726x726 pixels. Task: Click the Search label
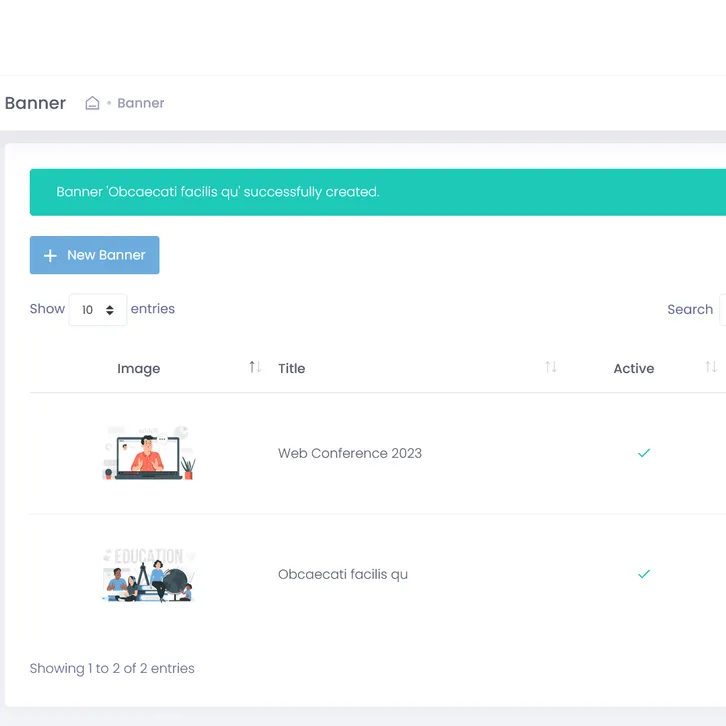(x=690, y=310)
